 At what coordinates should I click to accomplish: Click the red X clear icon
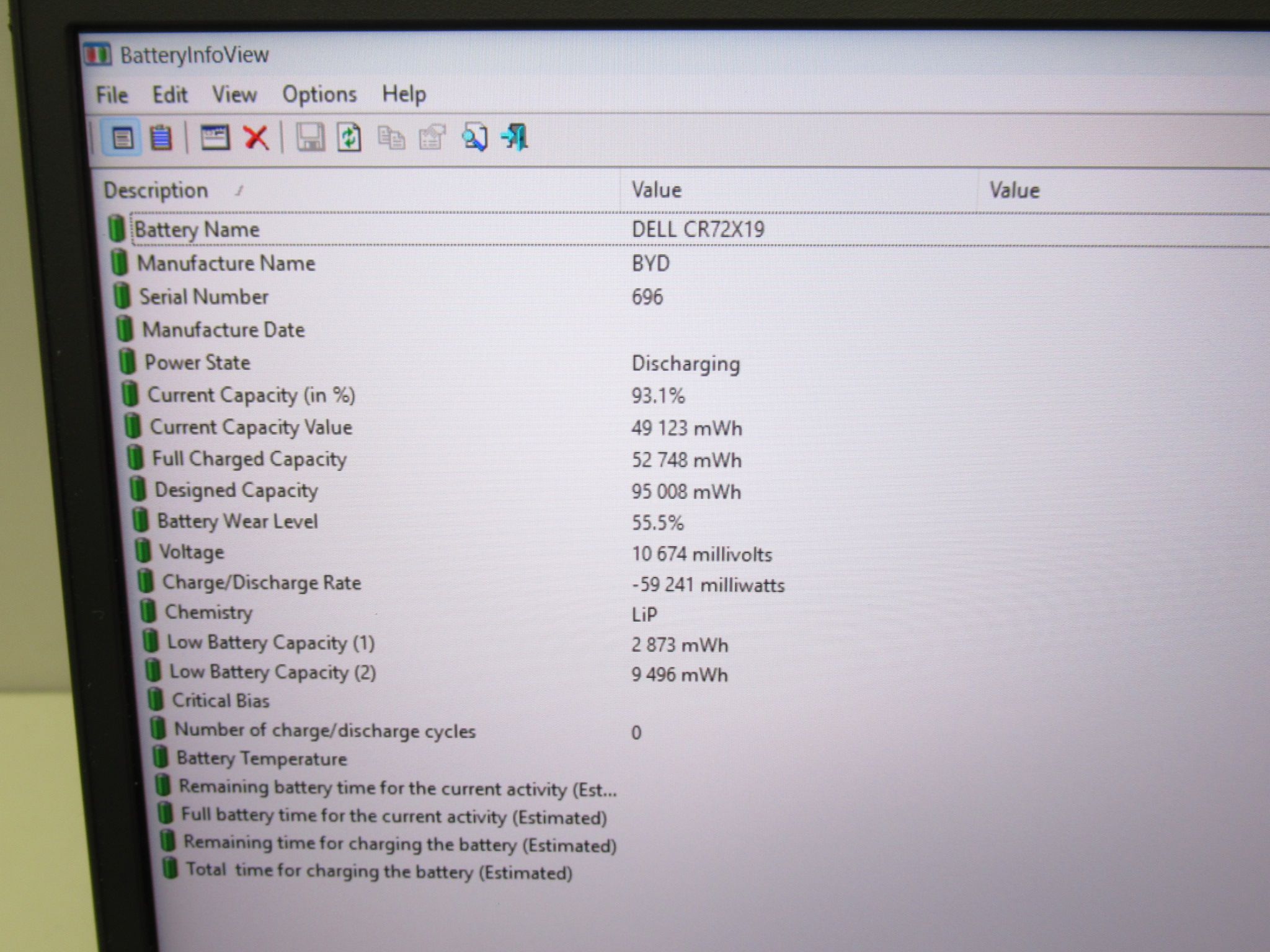click(x=255, y=138)
